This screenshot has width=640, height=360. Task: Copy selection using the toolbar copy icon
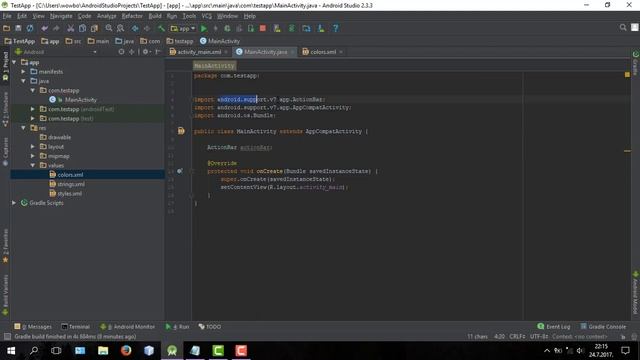tap(82, 28)
